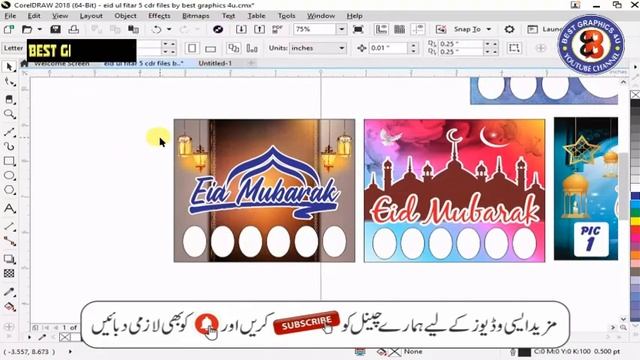This screenshot has width=640, height=360.
Task: Select the Interactive Fill tool
Action: [x=9, y=307]
